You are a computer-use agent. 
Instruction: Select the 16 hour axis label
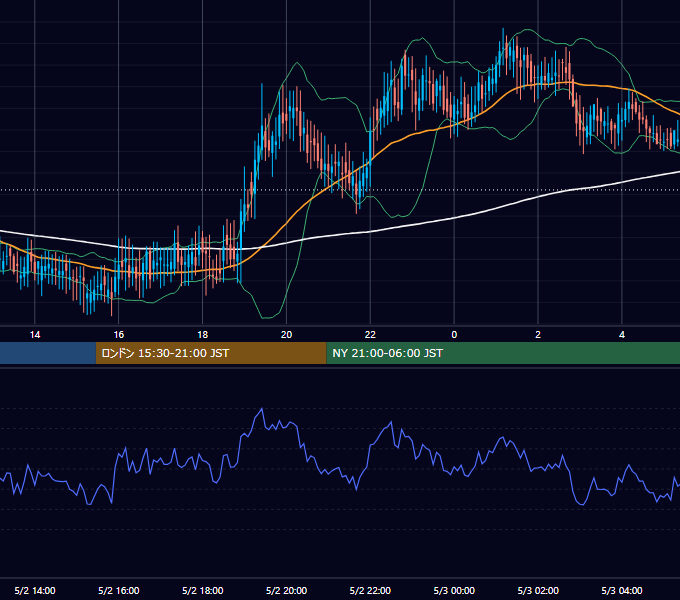119,335
